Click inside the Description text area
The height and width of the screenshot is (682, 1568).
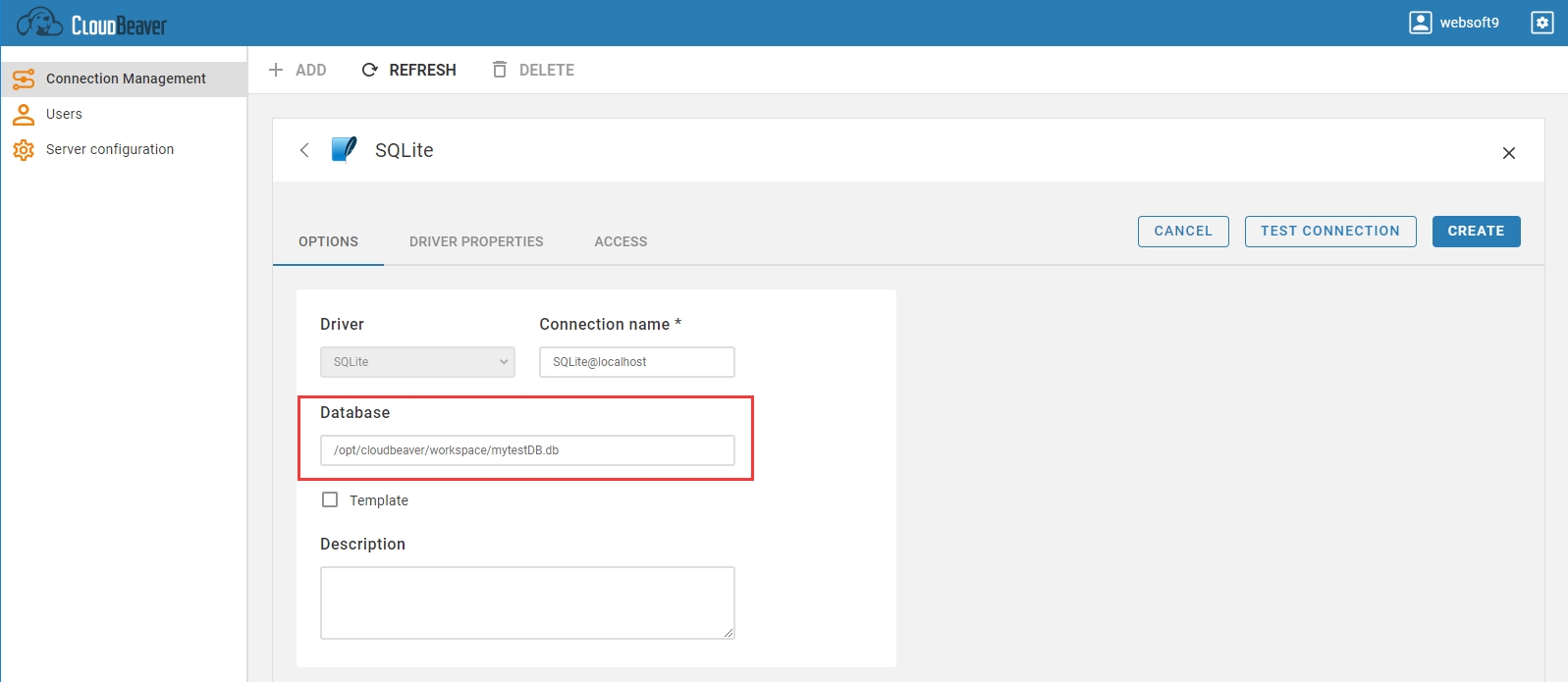tap(527, 603)
